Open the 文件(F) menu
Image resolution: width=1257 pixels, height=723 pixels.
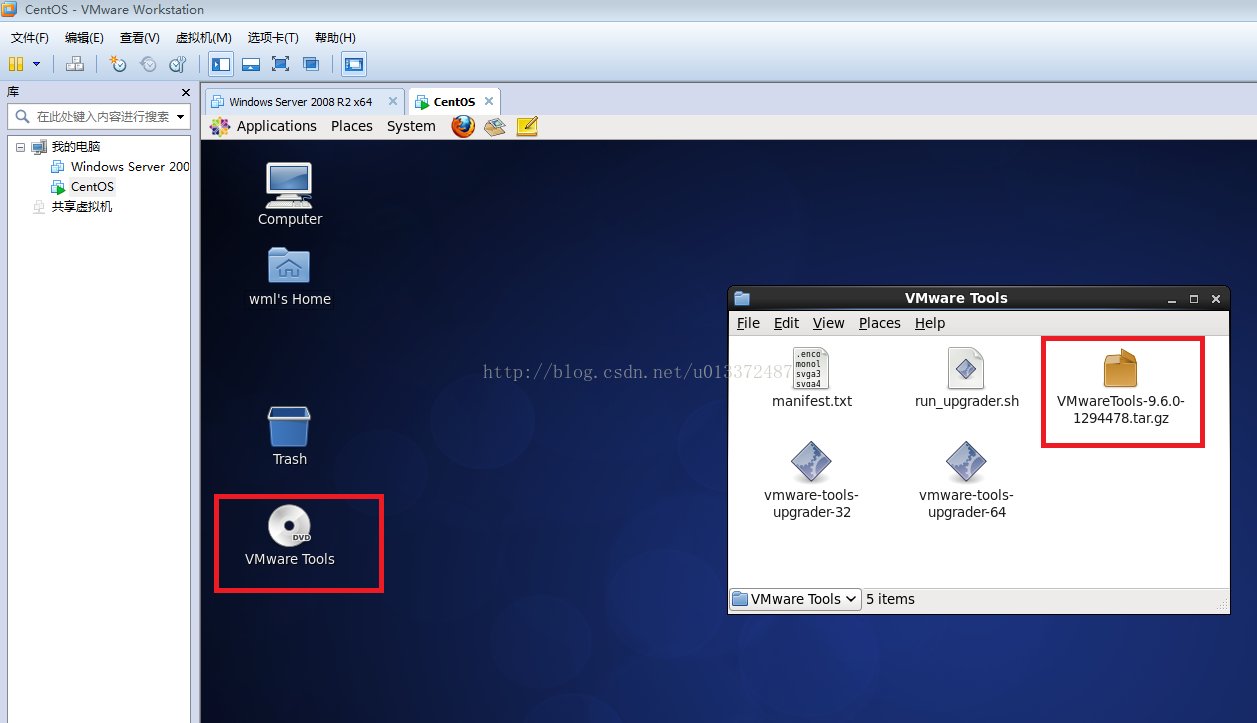[30, 38]
